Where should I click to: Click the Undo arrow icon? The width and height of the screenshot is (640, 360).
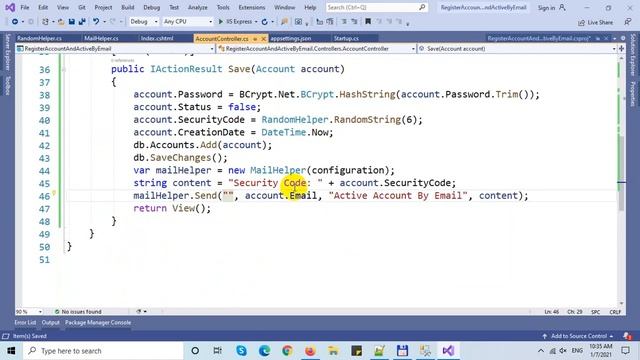pyautogui.click(x=96, y=22)
